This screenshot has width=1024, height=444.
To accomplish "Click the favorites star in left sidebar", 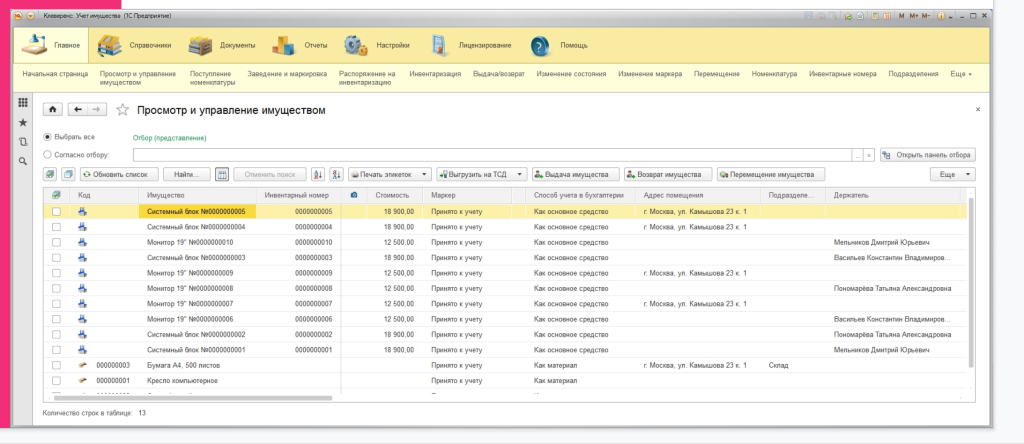I will [23, 122].
